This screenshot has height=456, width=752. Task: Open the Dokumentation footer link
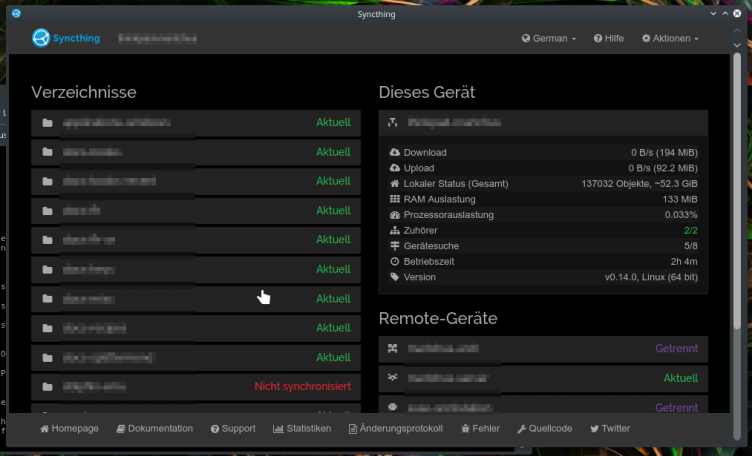click(154, 428)
